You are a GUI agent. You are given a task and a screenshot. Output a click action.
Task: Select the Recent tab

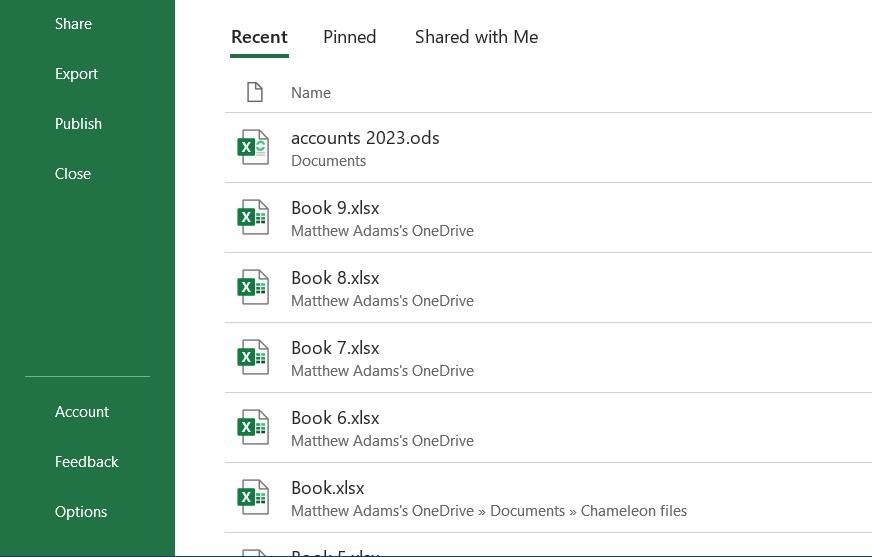pos(259,37)
